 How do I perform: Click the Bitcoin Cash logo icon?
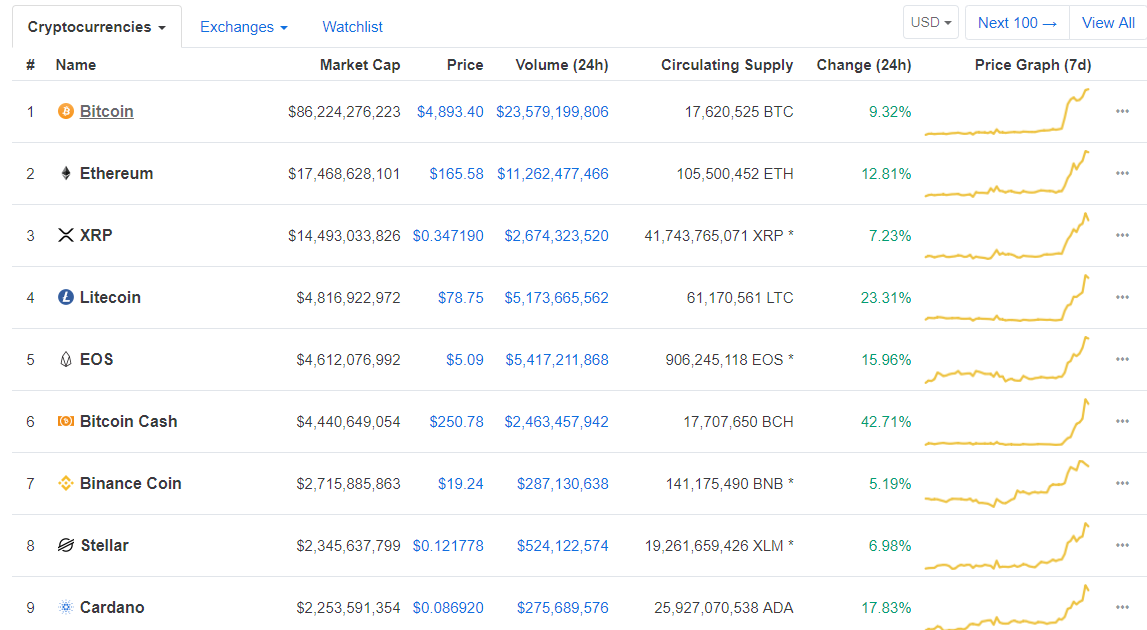pyautogui.click(x=66, y=421)
